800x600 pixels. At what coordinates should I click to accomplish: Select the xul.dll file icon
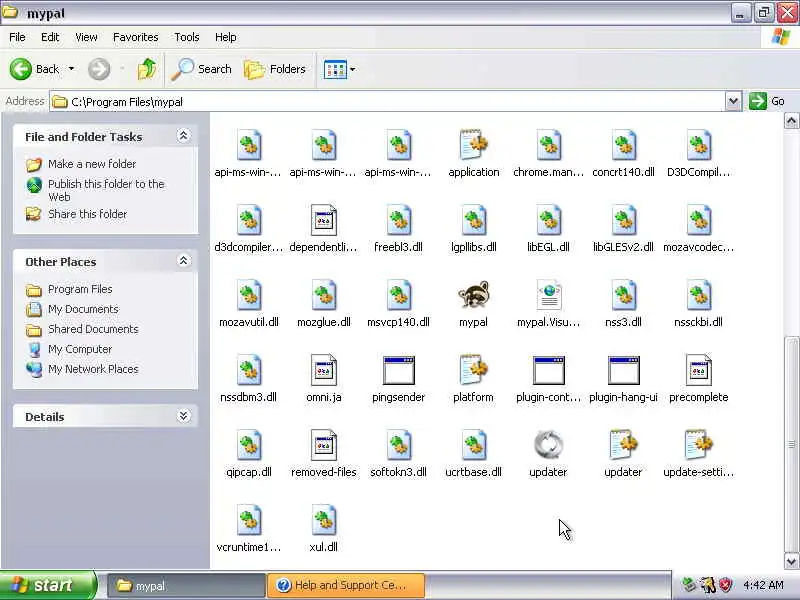323,519
